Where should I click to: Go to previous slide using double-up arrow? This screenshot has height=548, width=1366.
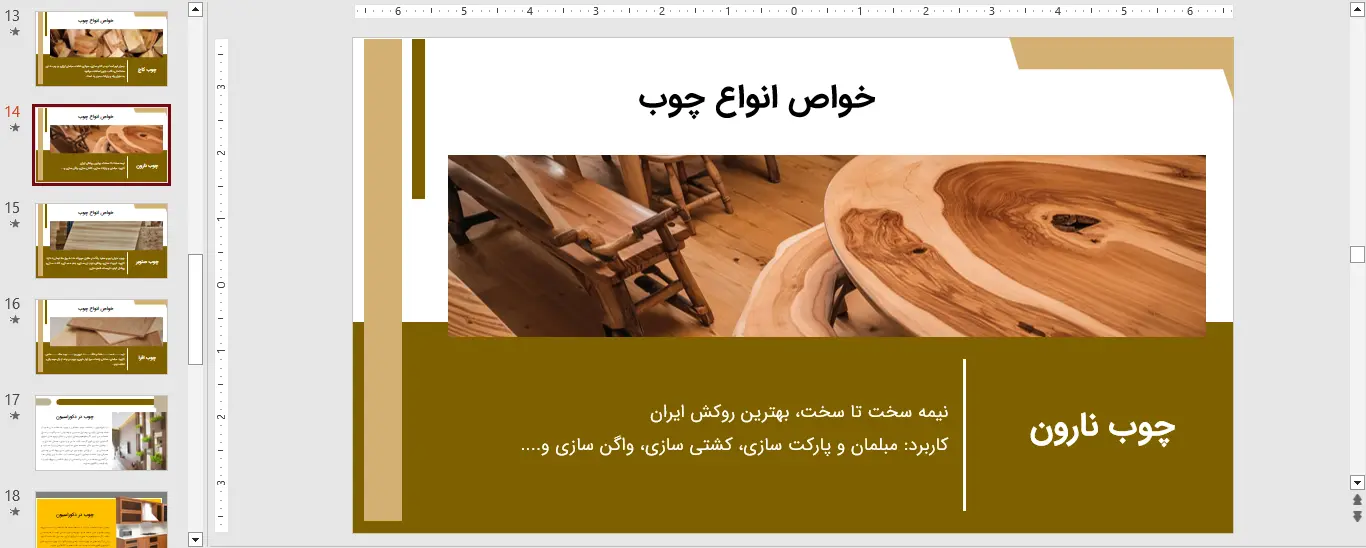[1357, 499]
